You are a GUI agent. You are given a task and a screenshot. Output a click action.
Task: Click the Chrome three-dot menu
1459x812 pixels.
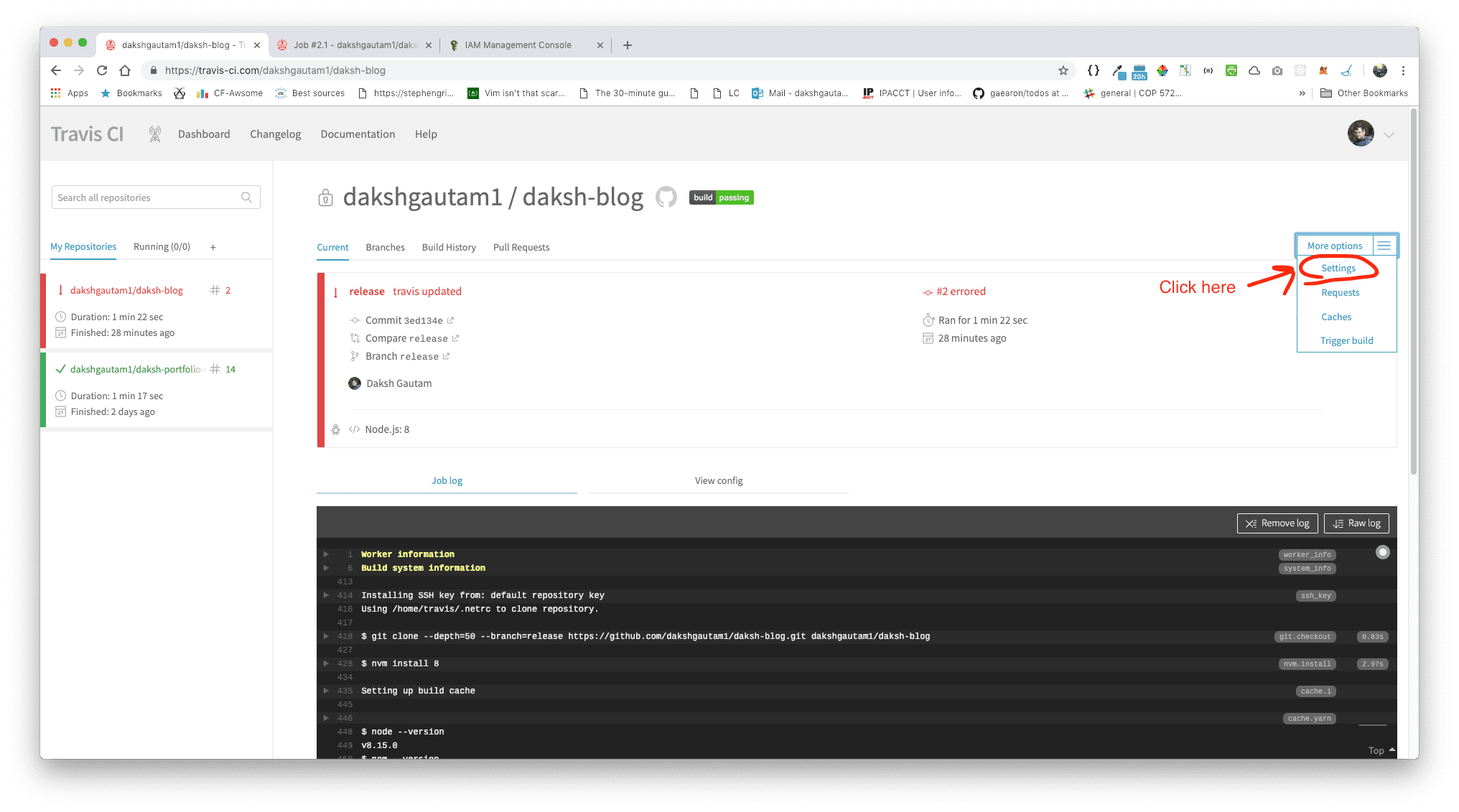[x=1403, y=70]
